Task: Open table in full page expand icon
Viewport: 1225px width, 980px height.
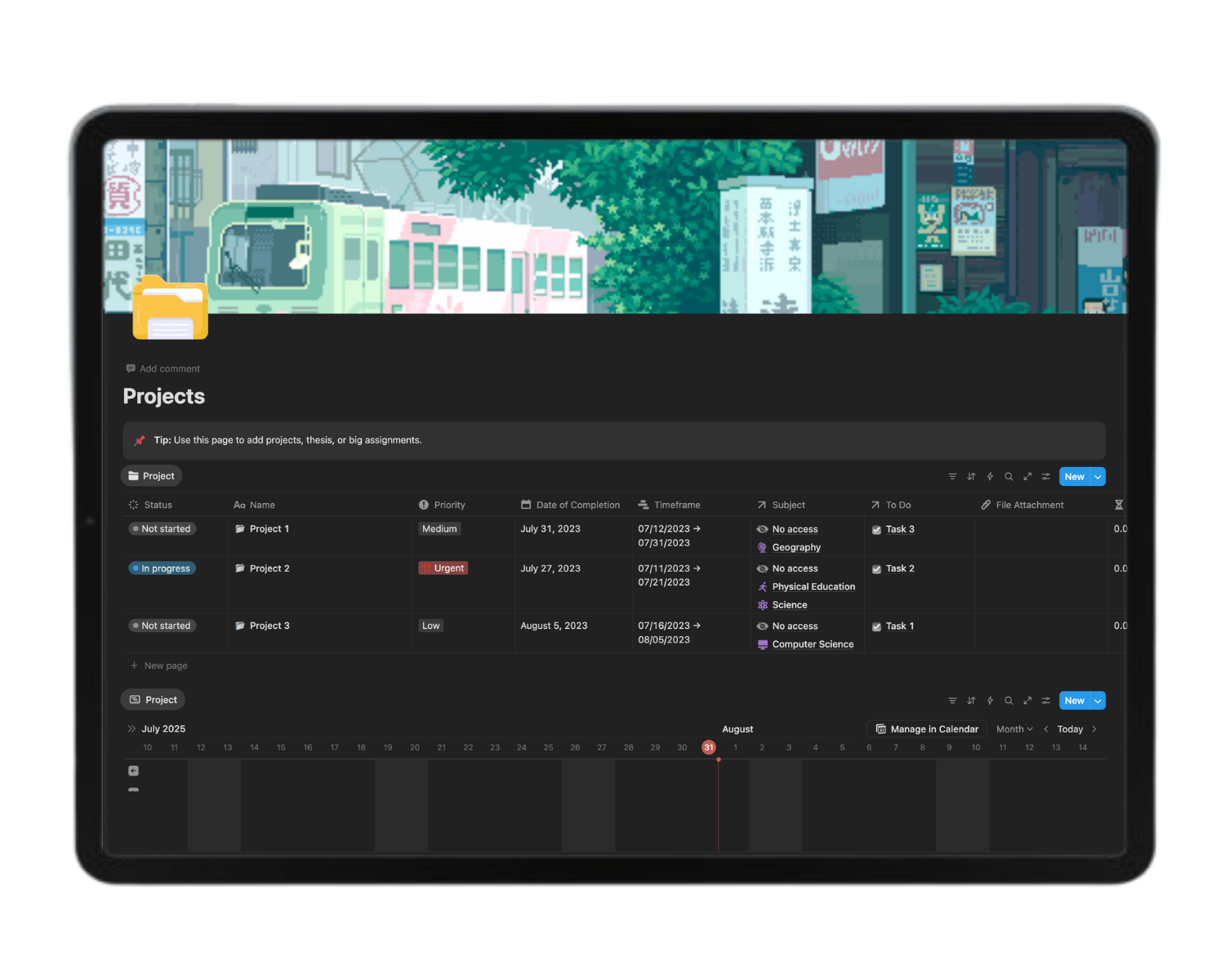Action: click(x=1027, y=476)
